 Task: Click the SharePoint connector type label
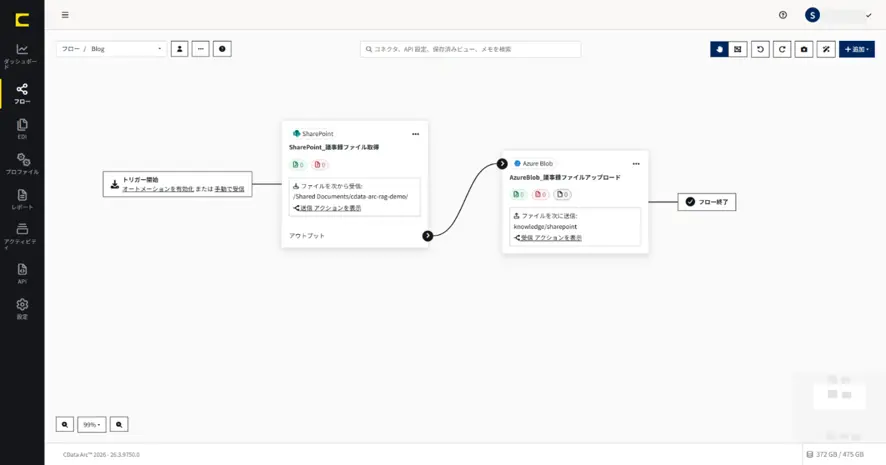click(x=313, y=134)
